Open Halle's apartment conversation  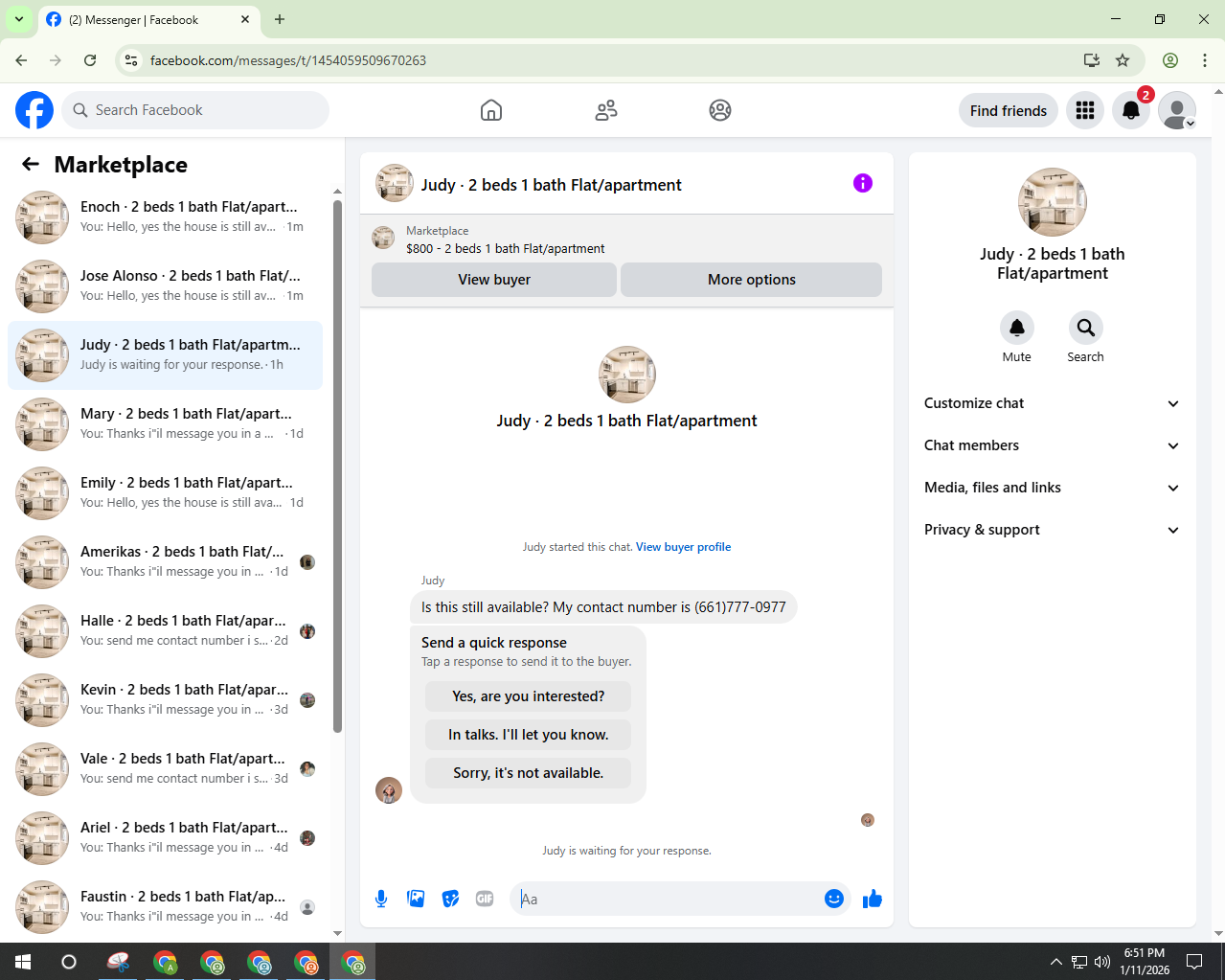coord(165,631)
